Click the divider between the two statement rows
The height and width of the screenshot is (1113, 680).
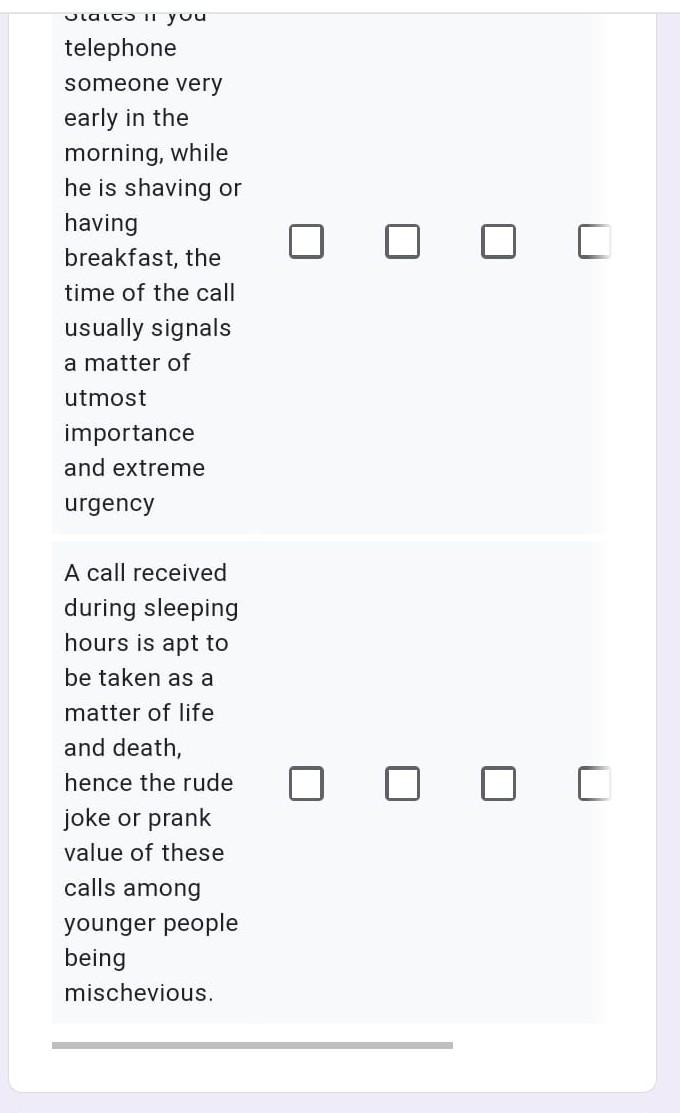(330, 537)
